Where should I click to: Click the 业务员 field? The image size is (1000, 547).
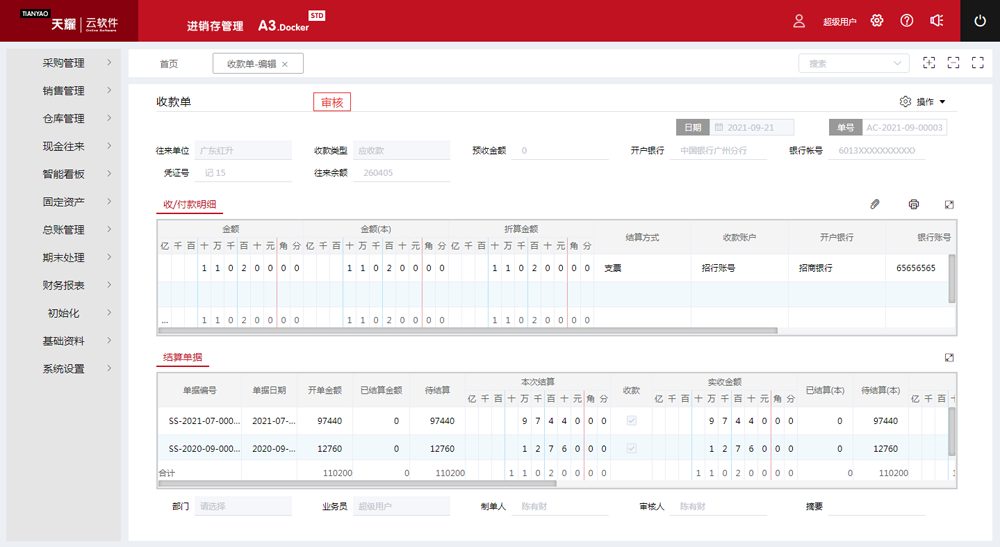[x=401, y=506]
